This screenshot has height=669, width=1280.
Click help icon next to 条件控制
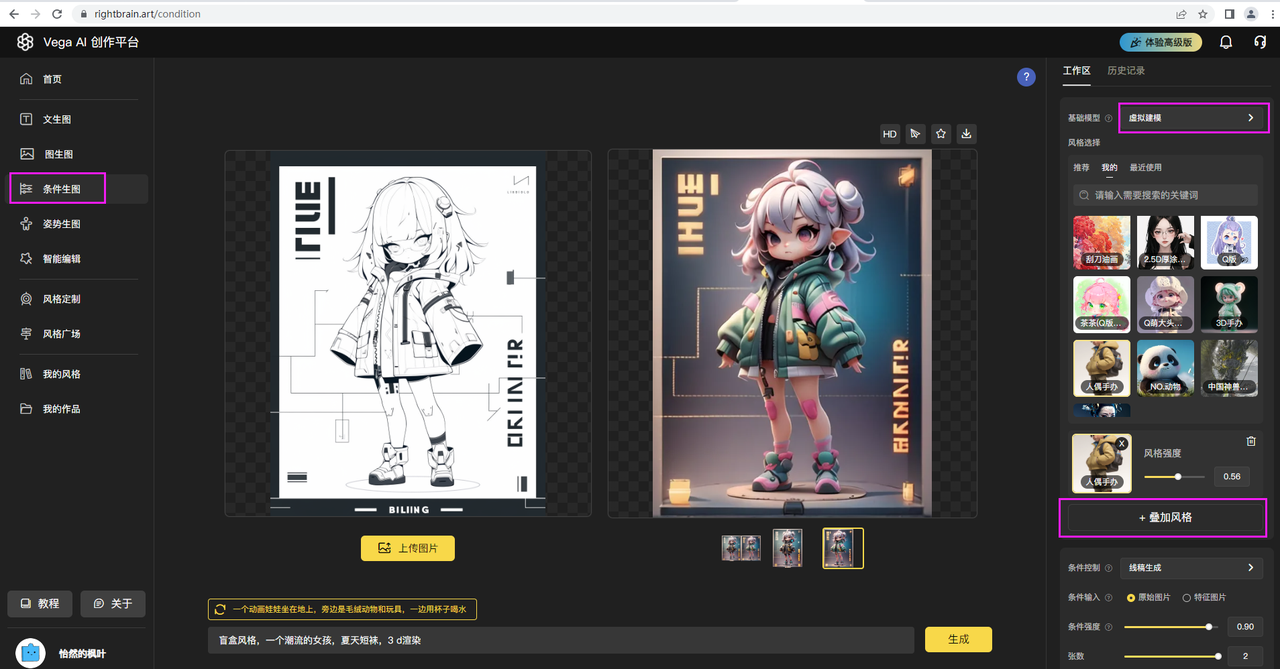point(1108,568)
